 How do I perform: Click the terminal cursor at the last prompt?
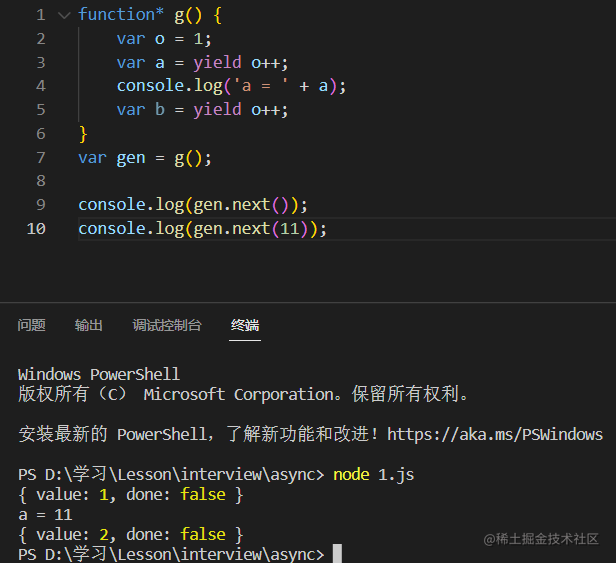(x=337, y=554)
